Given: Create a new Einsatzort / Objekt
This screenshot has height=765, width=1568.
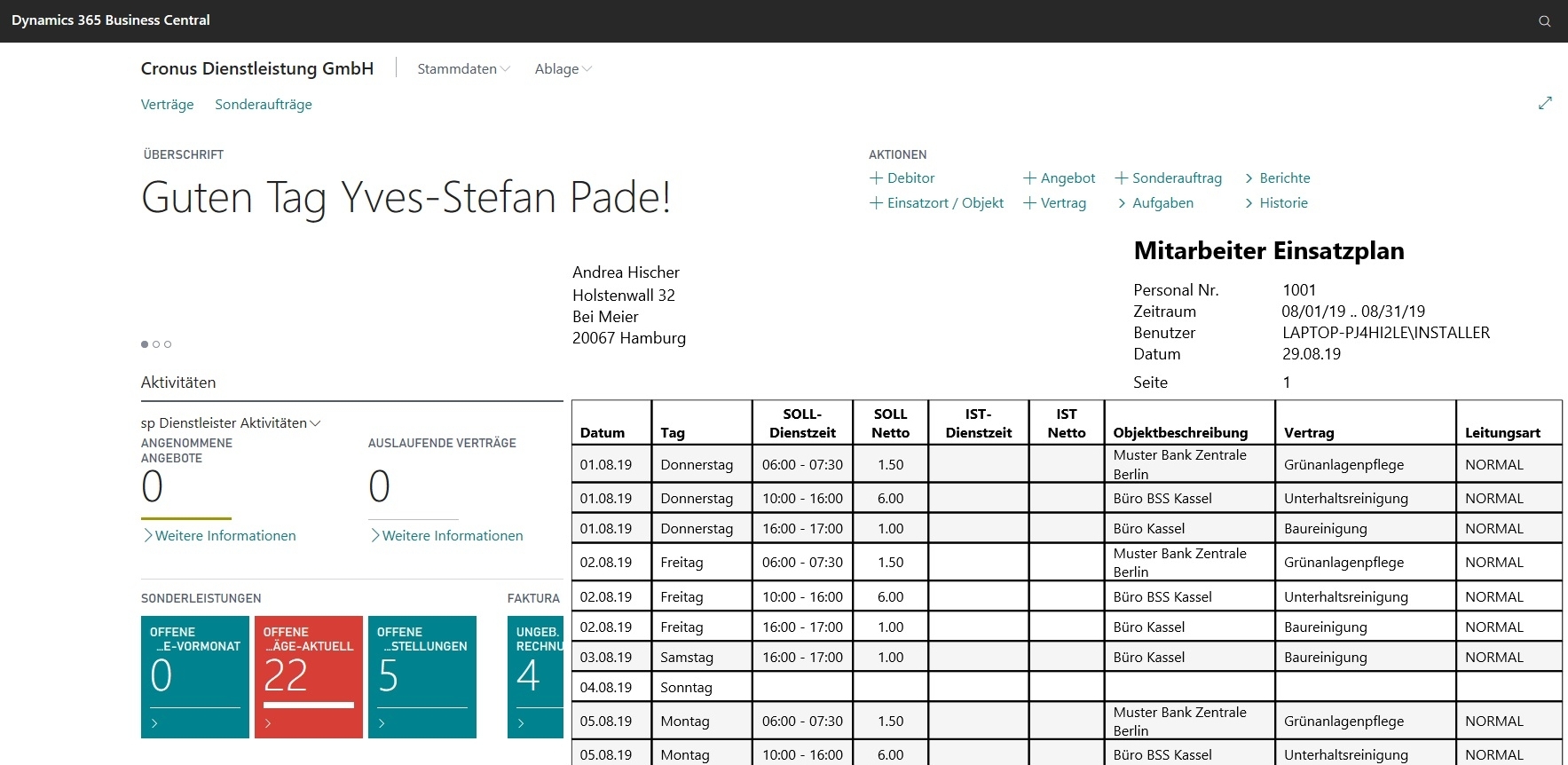Looking at the screenshot, I should click(x=937, y=203).
